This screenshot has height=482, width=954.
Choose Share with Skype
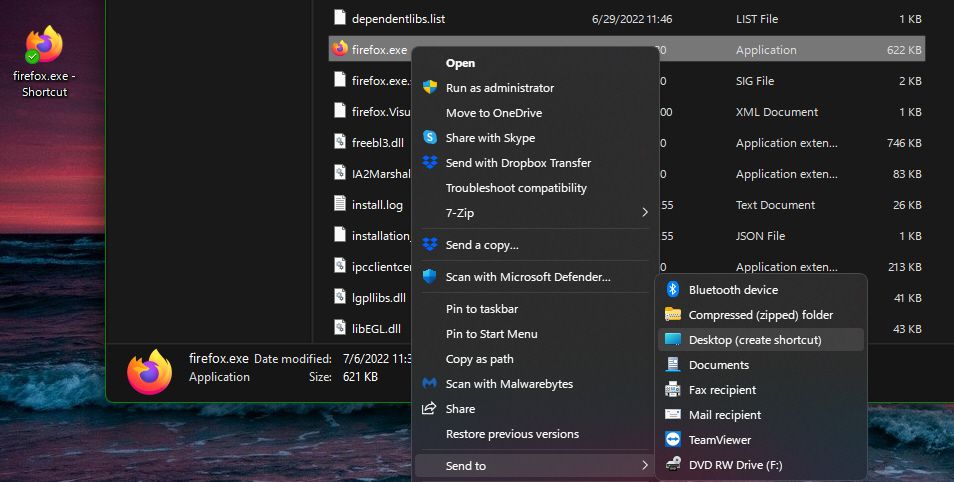click(490, 138)
